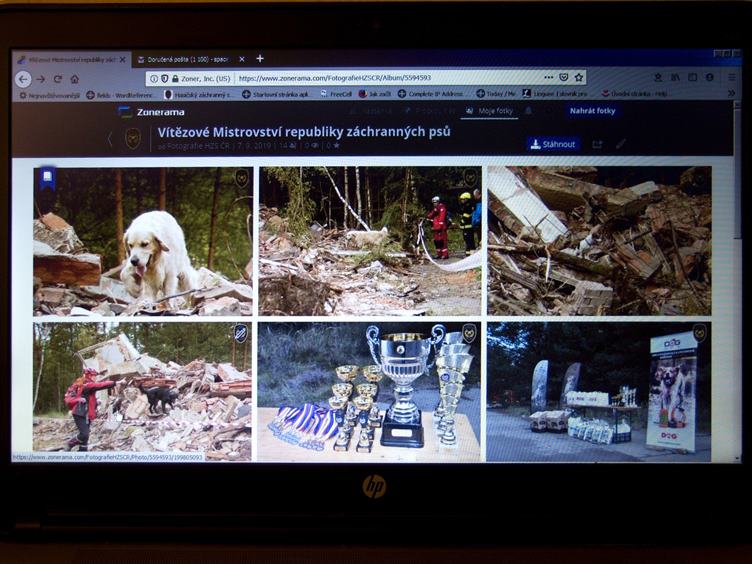Share the album with the share icon
This screenshot has width=752, height=564.
point(597,144)
